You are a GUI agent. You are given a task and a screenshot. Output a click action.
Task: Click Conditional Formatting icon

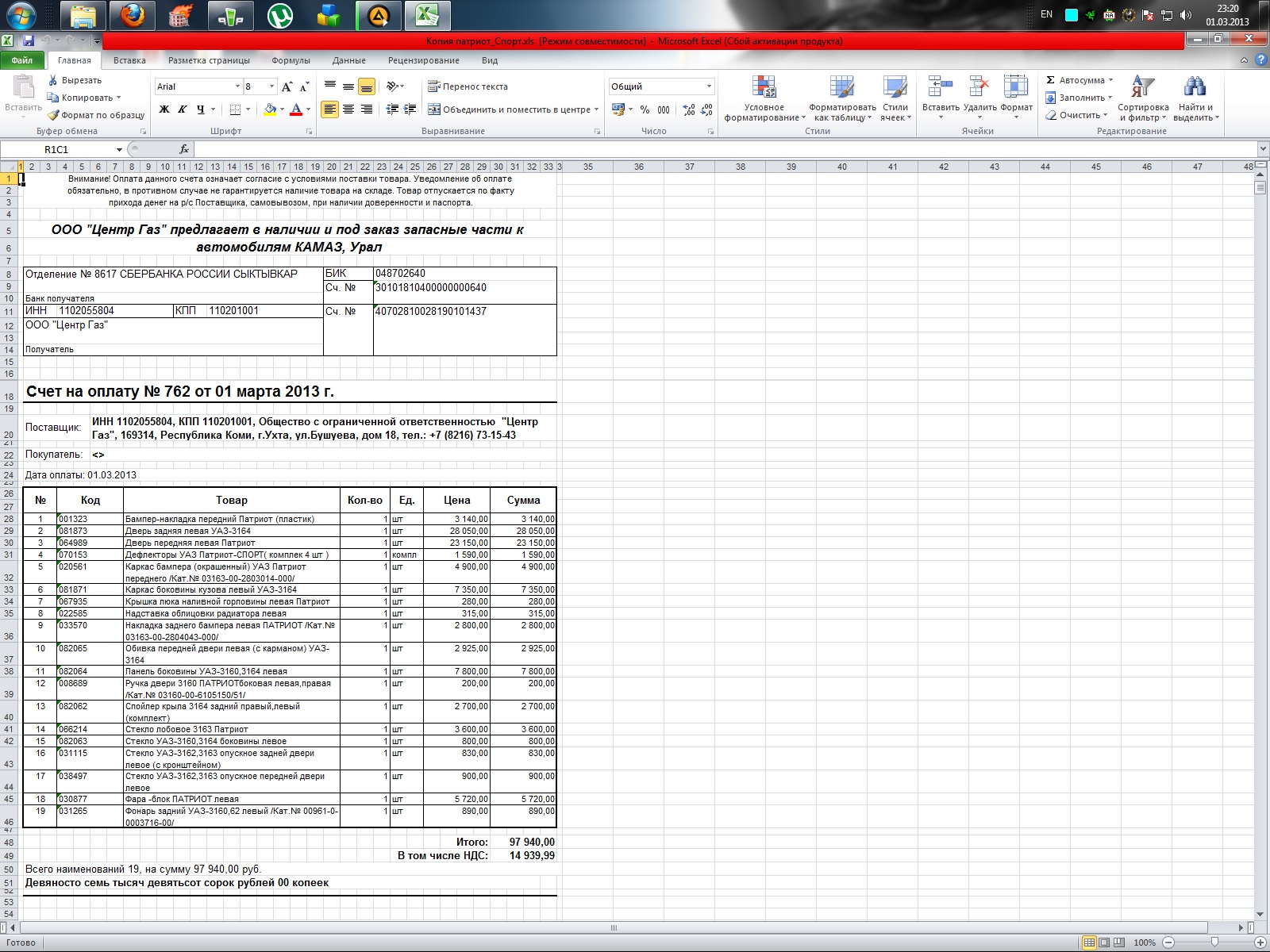764,87
